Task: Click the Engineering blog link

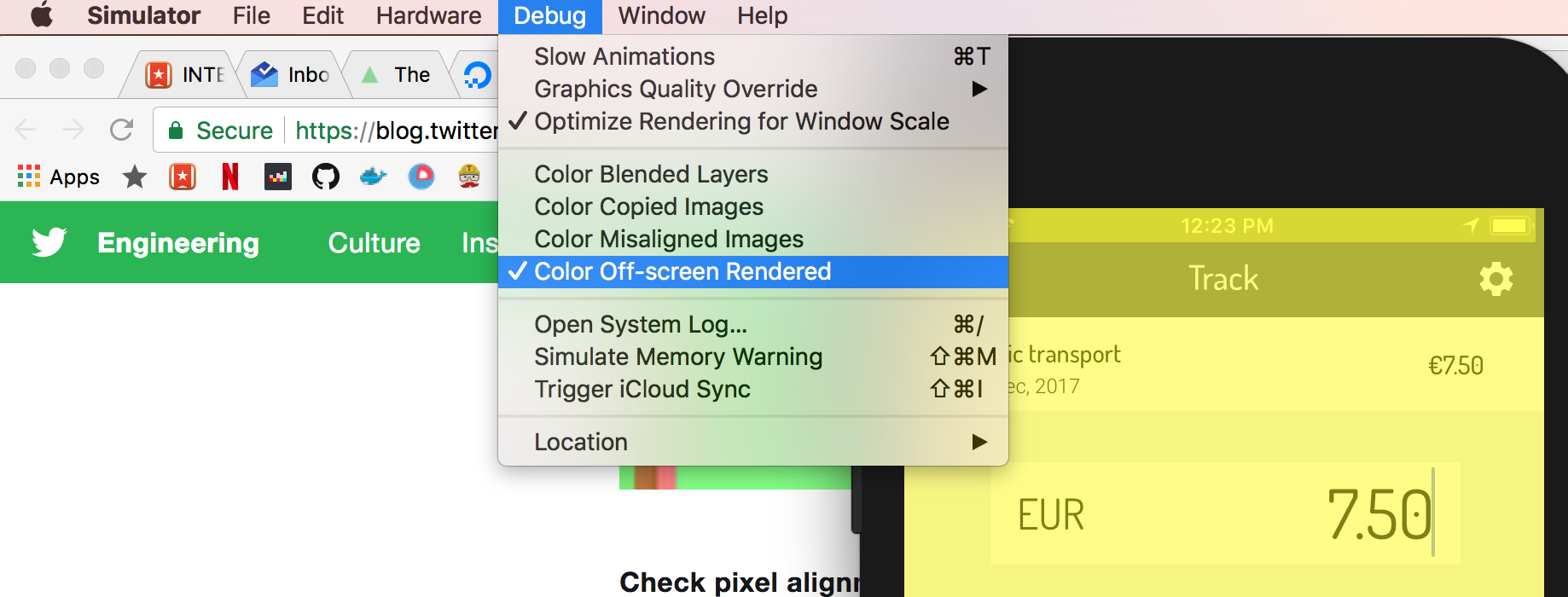Action: (x=178, y=243)
